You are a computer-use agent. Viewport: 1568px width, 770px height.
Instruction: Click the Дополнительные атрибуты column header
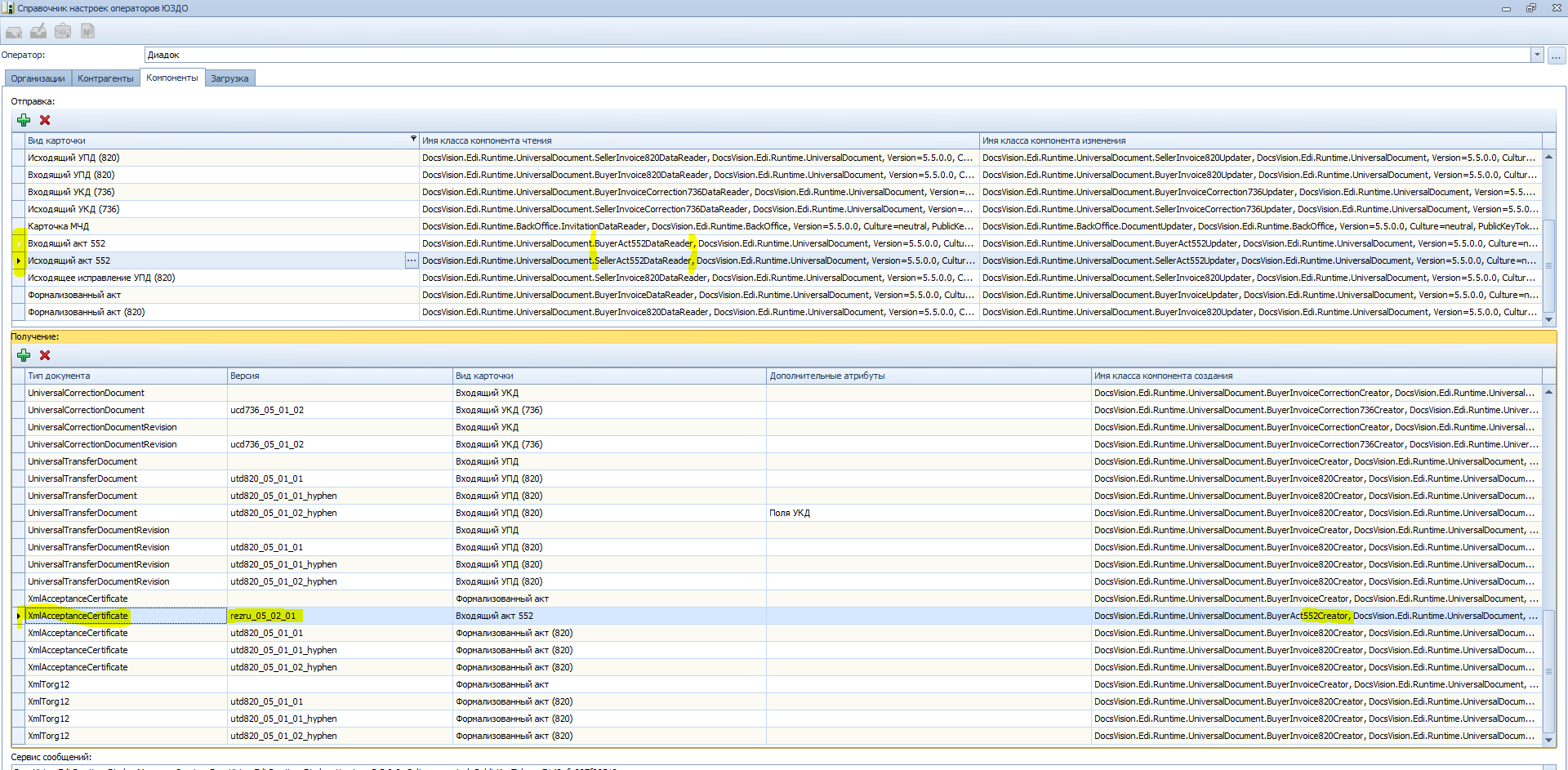click(929, 376)
